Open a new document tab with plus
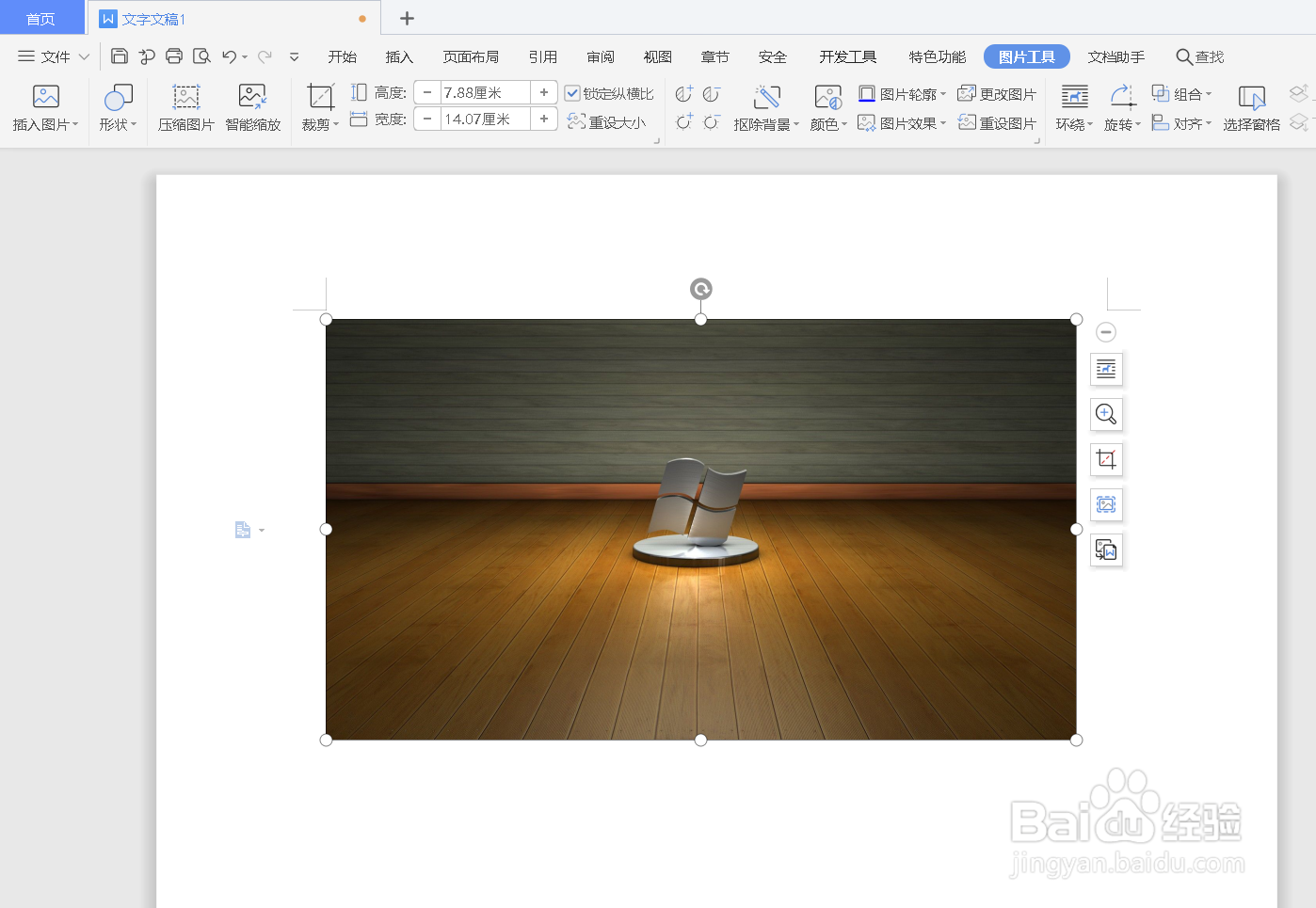The width and height of the screenshot is (1316, 908). point(407,18)
